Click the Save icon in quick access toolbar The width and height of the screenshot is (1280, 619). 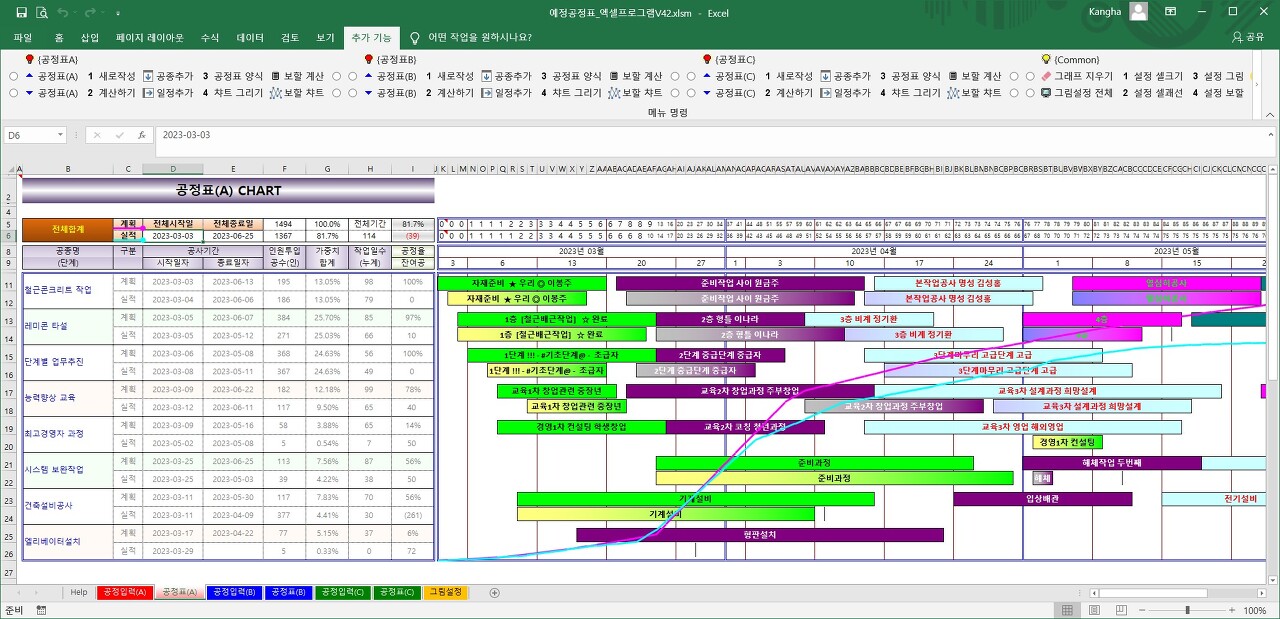[x=21, y=12]
